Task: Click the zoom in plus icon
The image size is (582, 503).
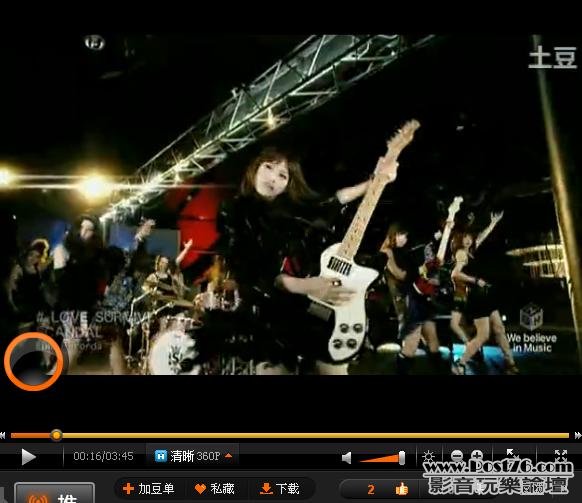Action: click(x=477, y=455)
